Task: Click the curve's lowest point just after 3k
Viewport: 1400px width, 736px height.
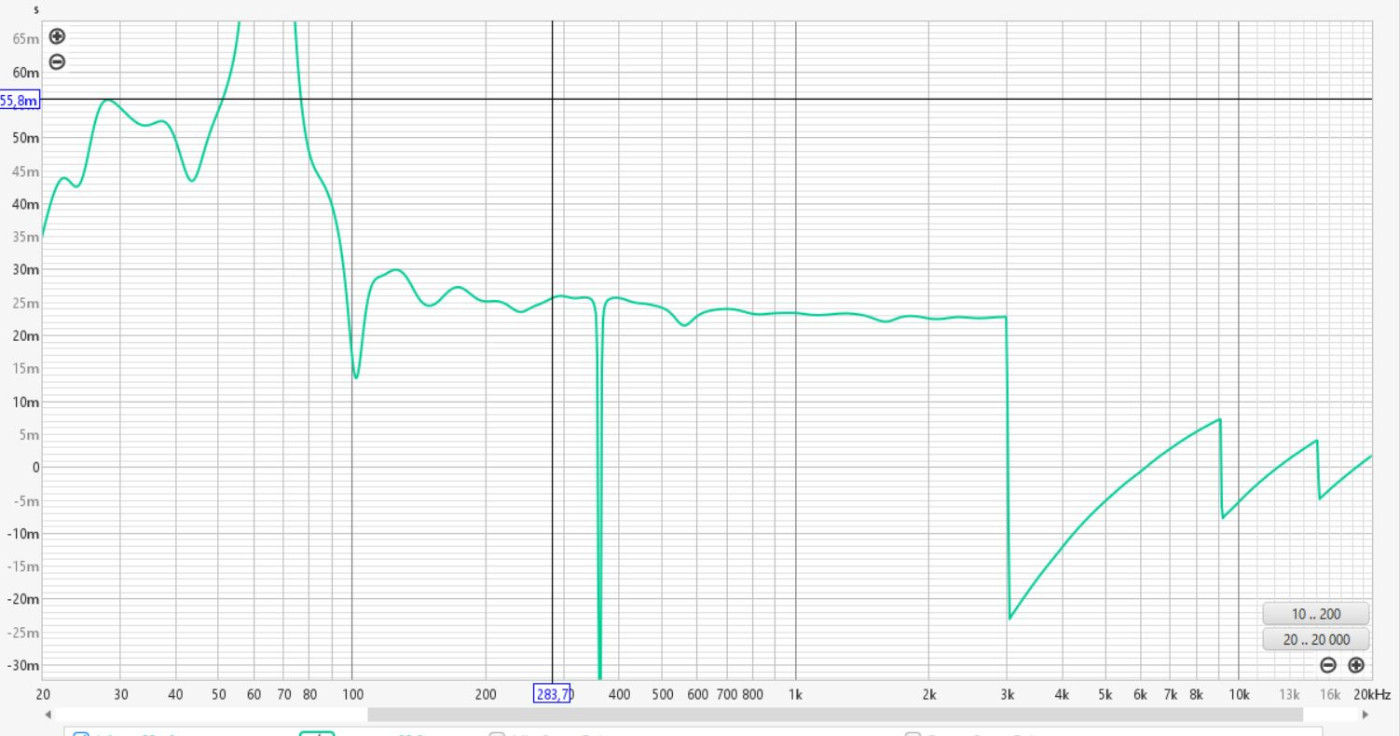Action: point(1010,618)
